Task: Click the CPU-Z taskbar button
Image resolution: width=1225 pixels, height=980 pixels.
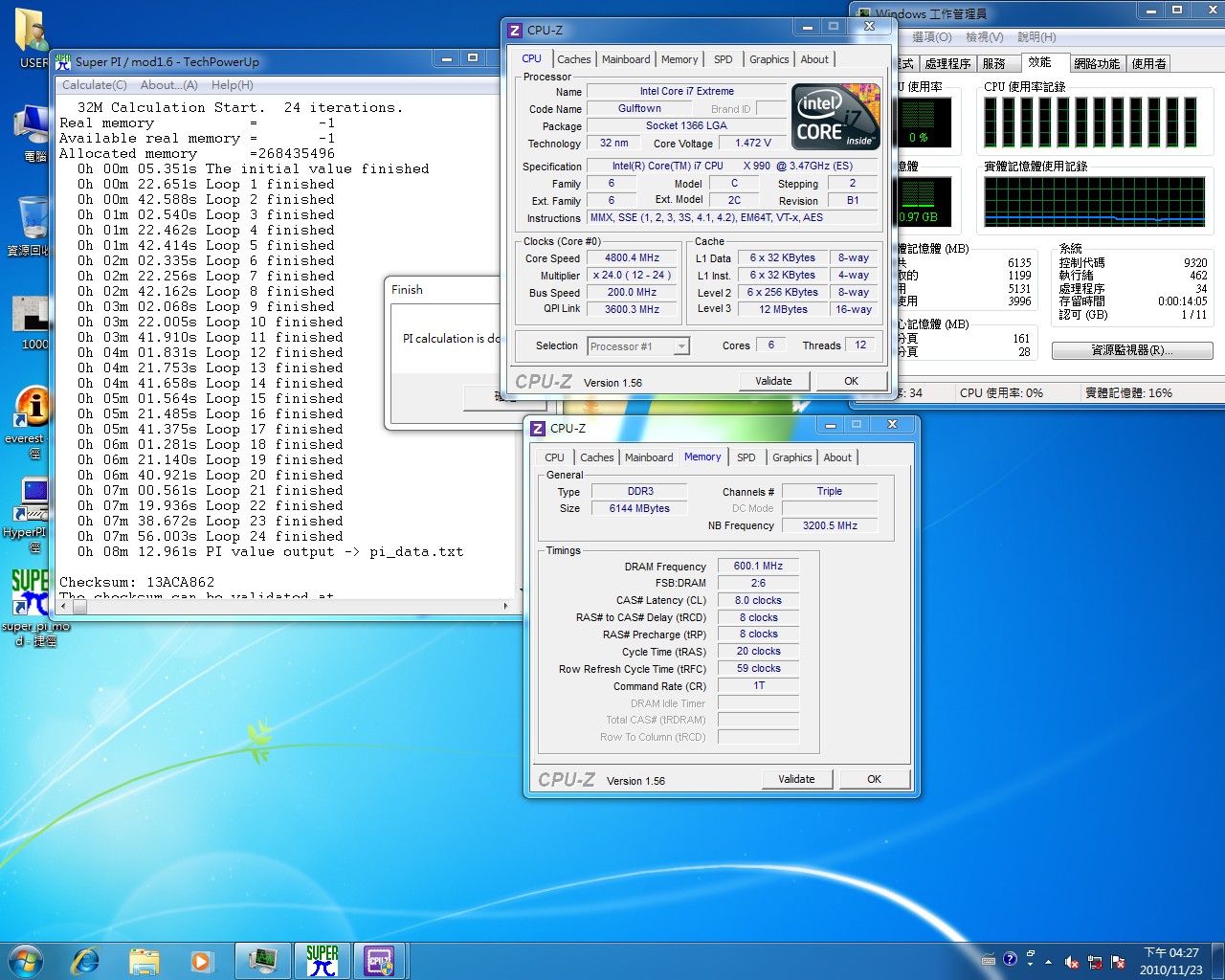Action: (x=380, y=960)
